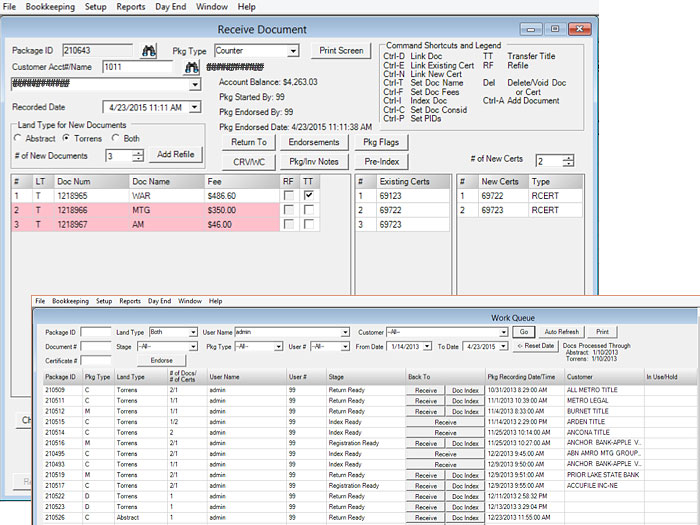Click the binoculars search icon beside Package ID
Screen dimensions: 700x525
point(149,51)
